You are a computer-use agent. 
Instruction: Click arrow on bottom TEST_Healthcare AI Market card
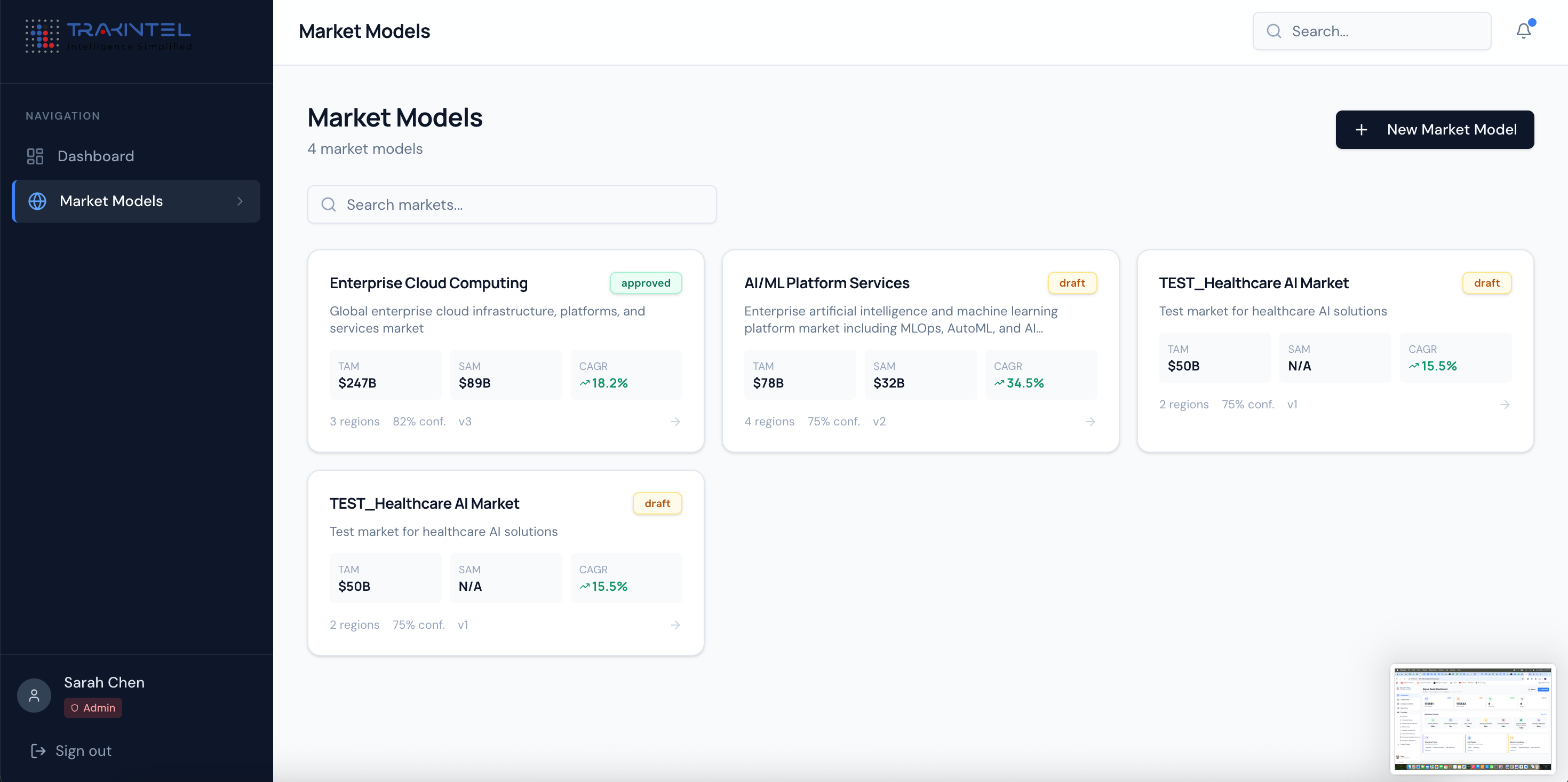pyautogui.click(x=675, y=625)
